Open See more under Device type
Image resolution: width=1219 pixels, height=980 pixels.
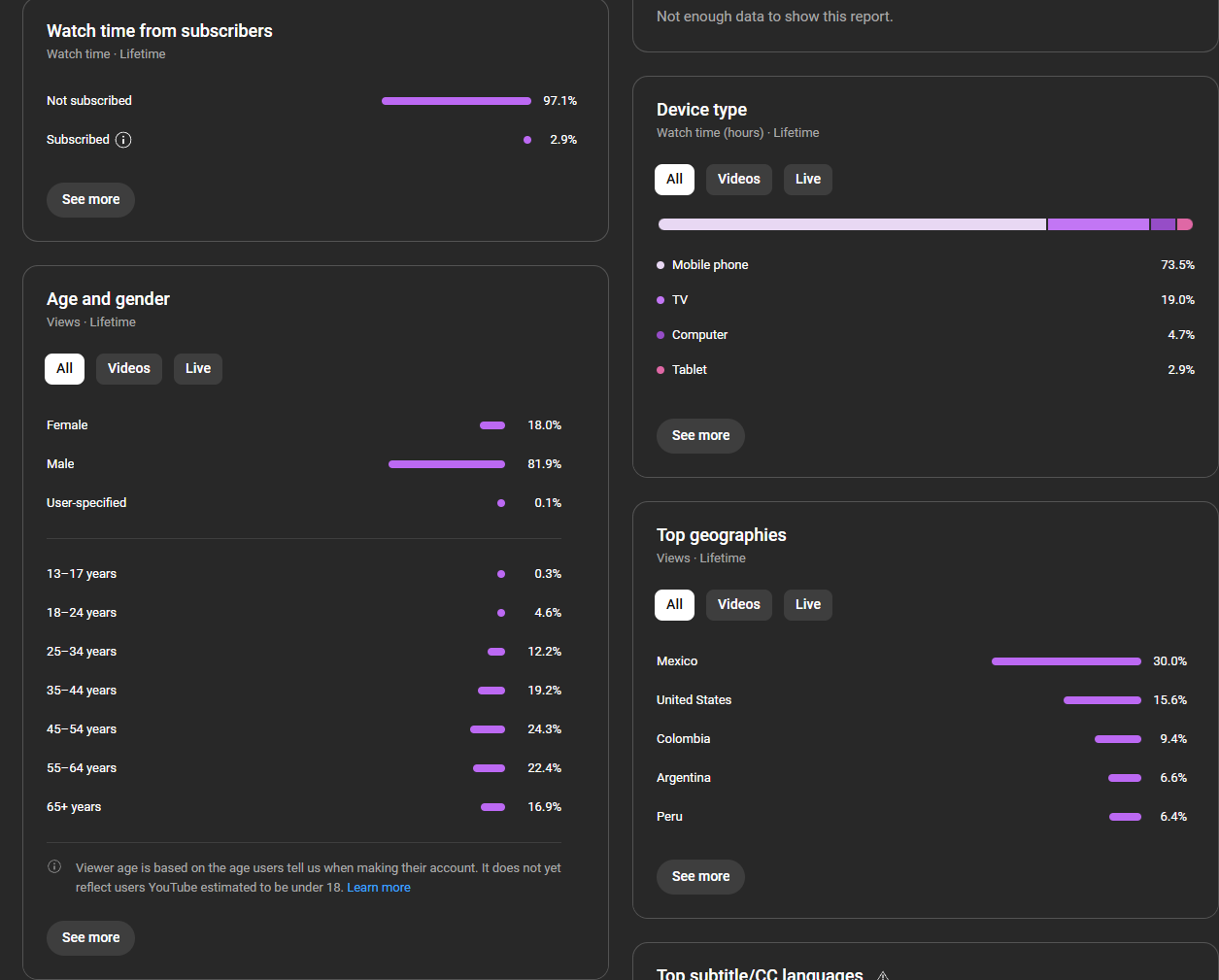click(x=700, y=436)
